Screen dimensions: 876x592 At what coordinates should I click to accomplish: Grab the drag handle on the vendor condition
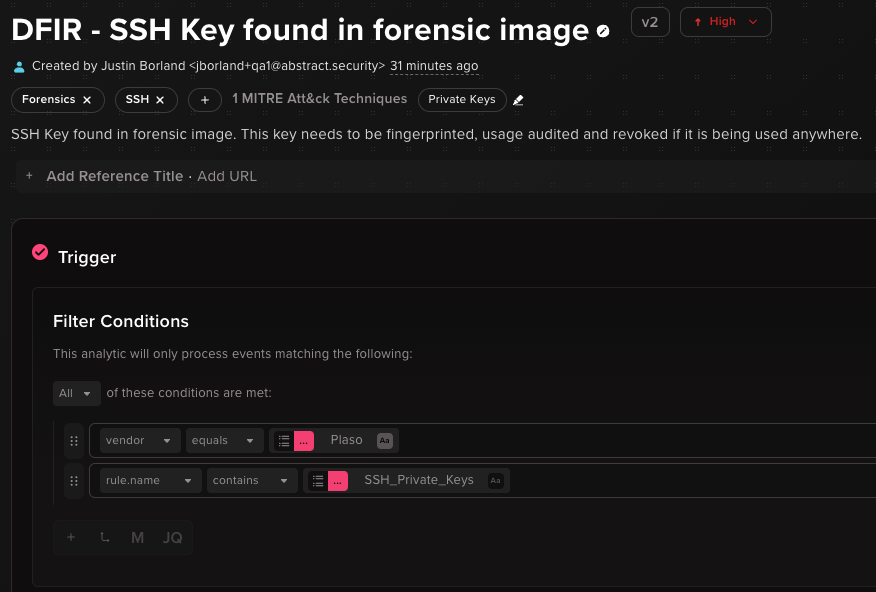tap(73, 440)
